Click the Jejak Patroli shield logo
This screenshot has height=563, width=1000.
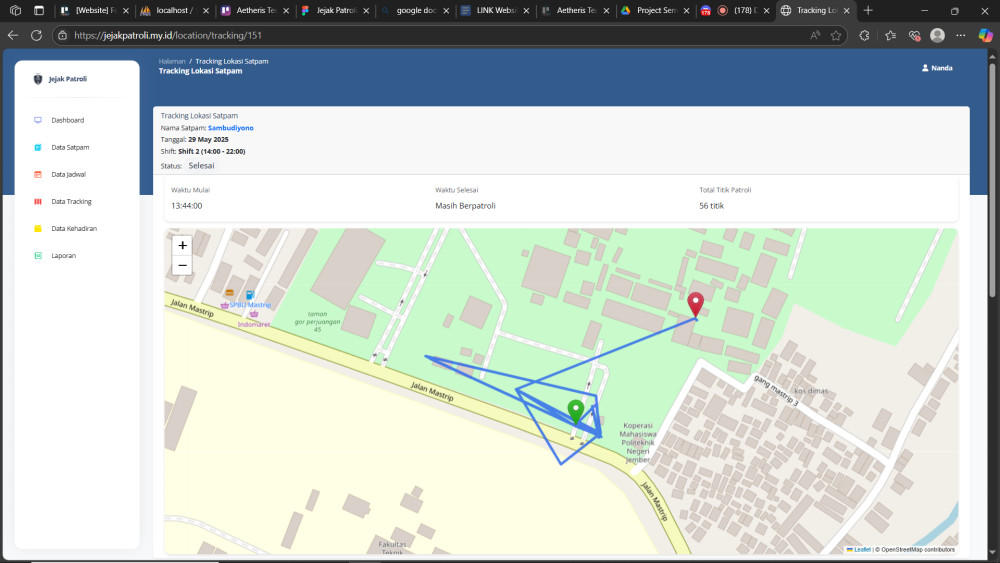38,79
